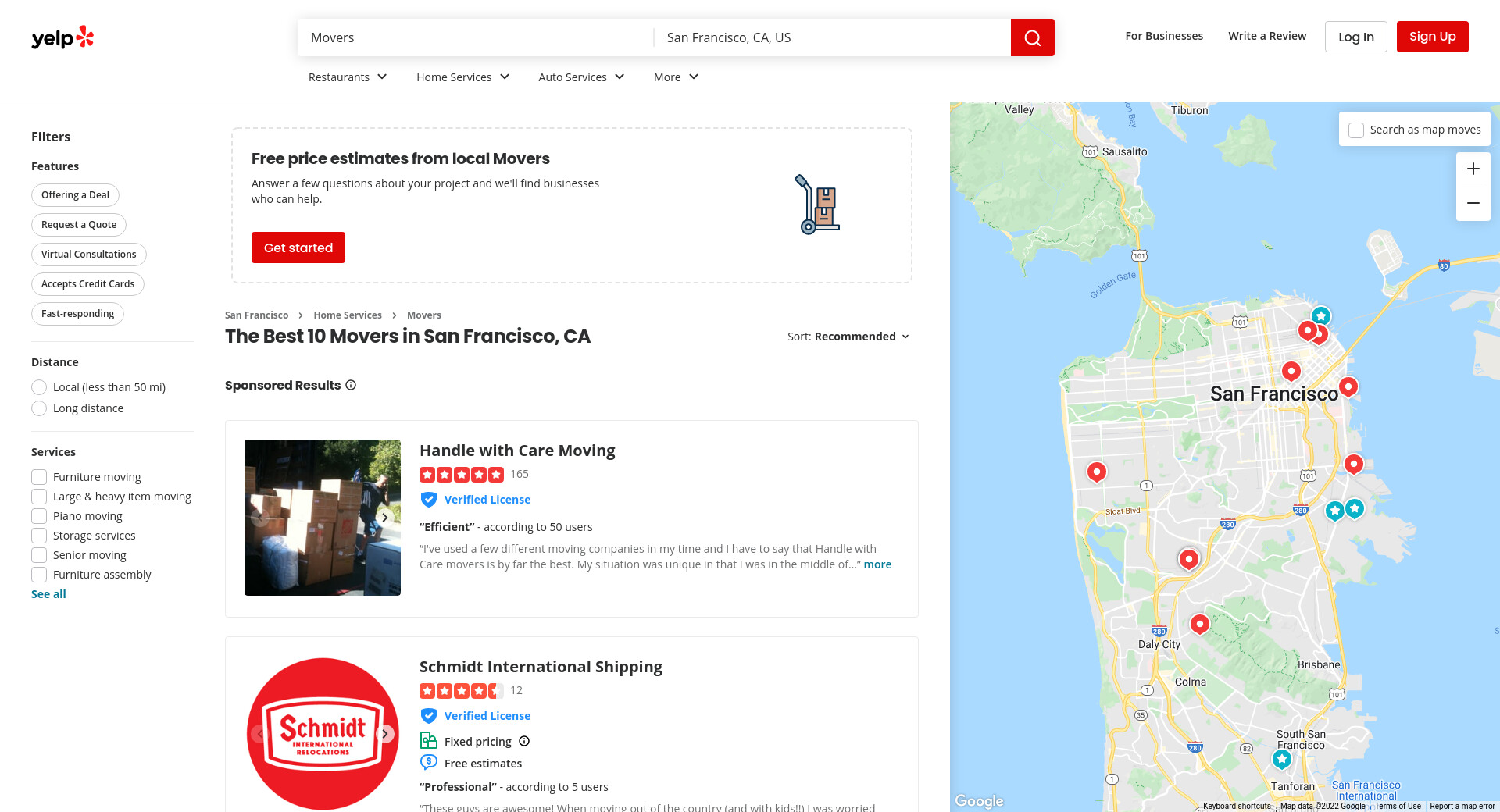Apply Request a Quote filter

[79, 225]
